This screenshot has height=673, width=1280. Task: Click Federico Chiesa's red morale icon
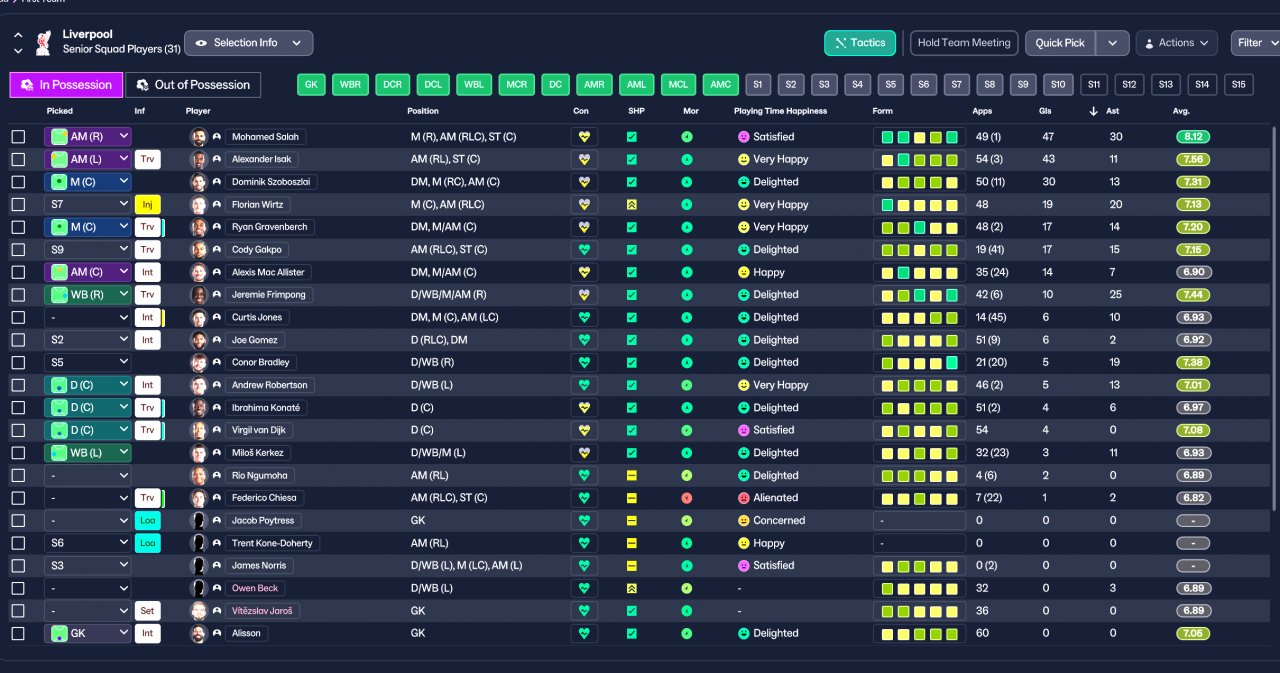(687, 498)
